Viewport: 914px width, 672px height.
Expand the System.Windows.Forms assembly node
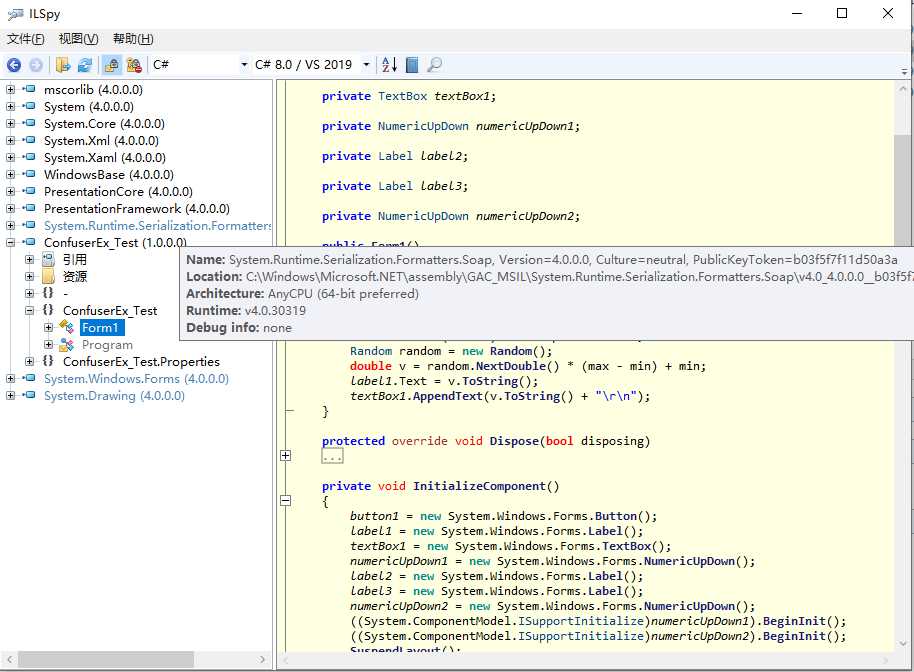(10, 378)
